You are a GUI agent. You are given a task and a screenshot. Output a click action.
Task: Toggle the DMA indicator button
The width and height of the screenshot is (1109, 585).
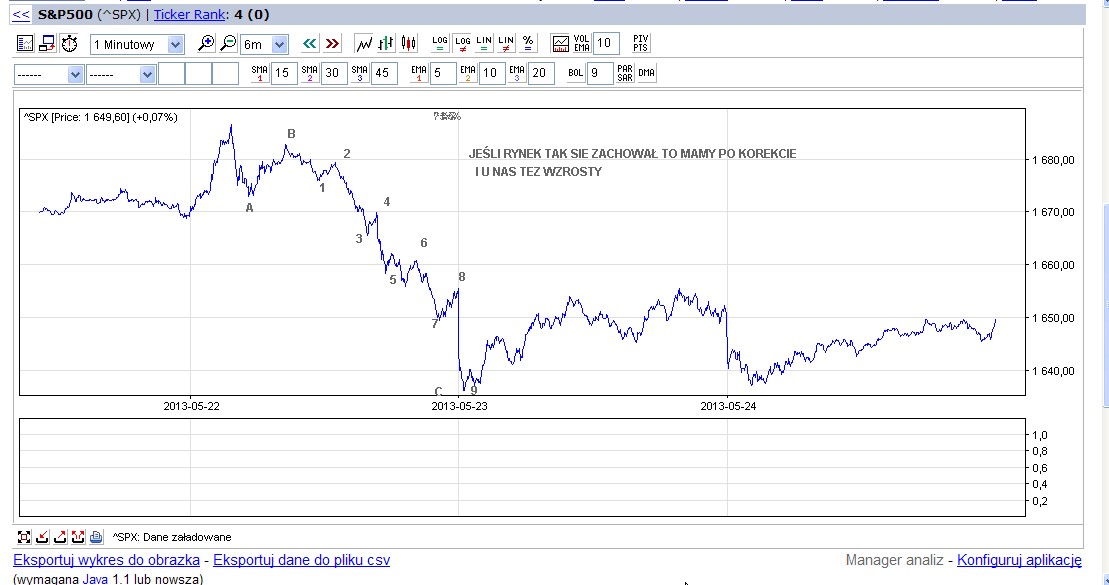click(x=646, y=73)
